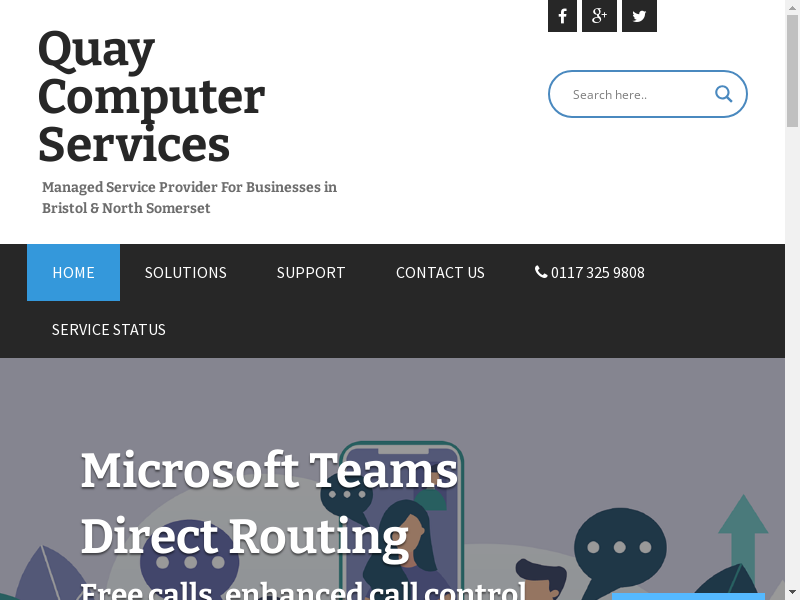Open the SOLUTIONS menu item
800x600 pixels.
(185, 272)
